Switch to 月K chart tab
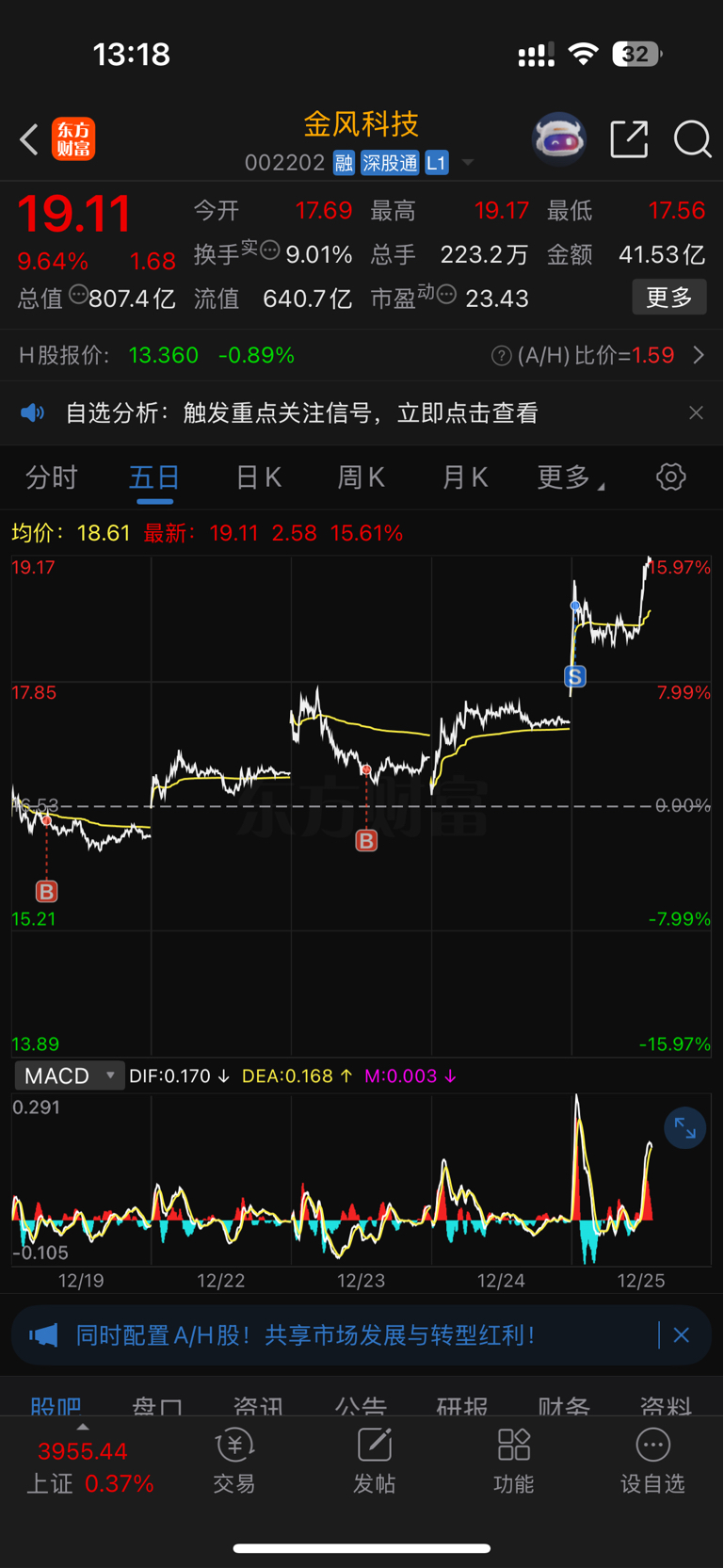 tap(465, 477)
